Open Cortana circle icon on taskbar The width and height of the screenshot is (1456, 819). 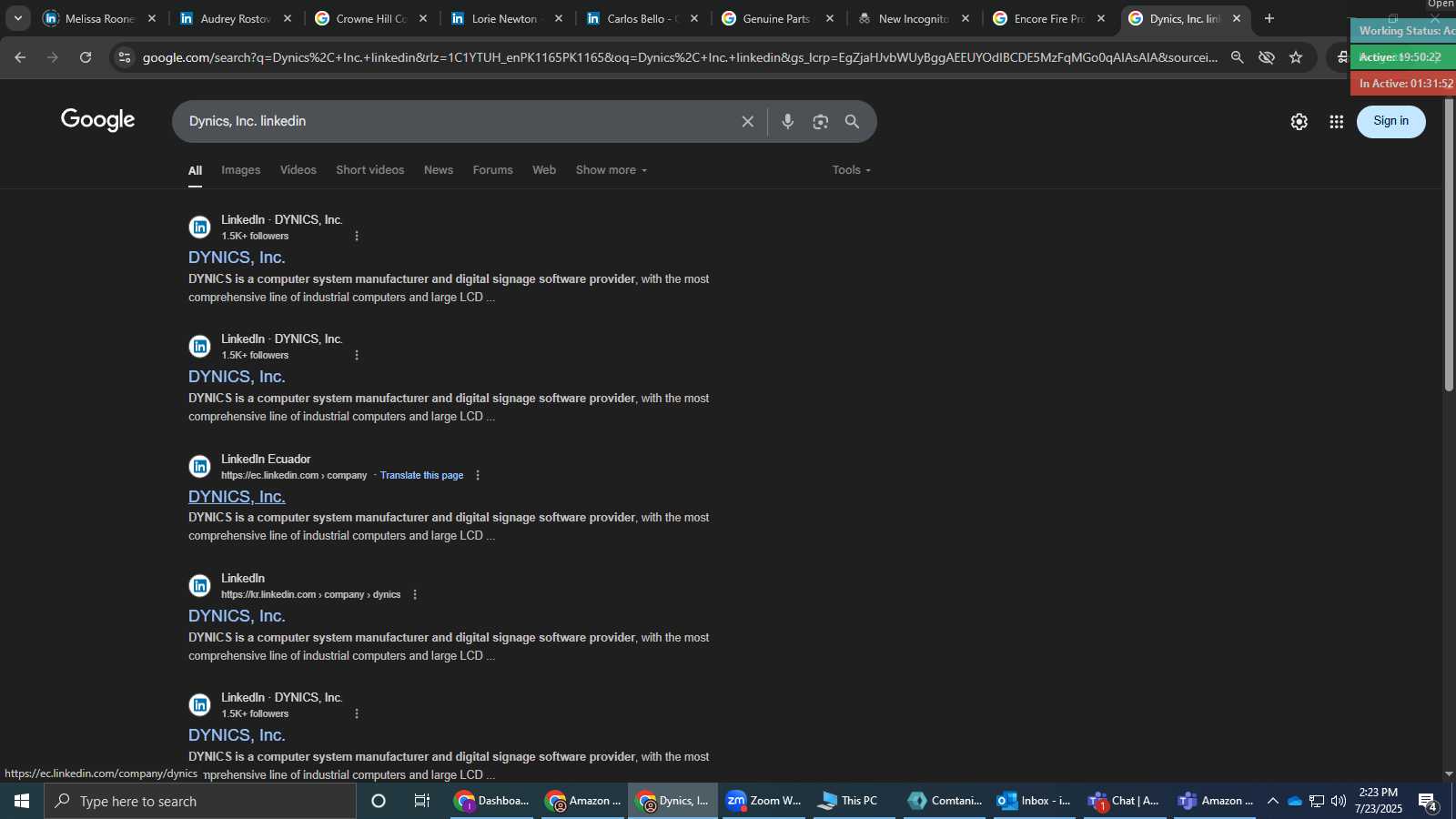point(379,801)
